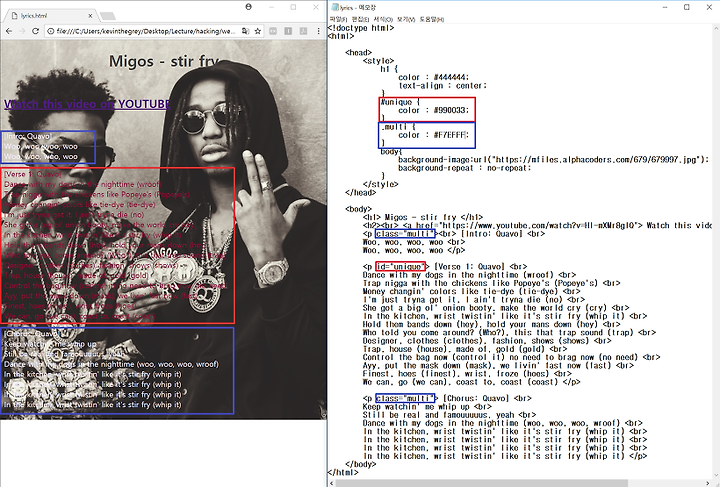Click the '</head>' tag in Notepad
This screenshot has width=720, height=487.
[360, 193]
